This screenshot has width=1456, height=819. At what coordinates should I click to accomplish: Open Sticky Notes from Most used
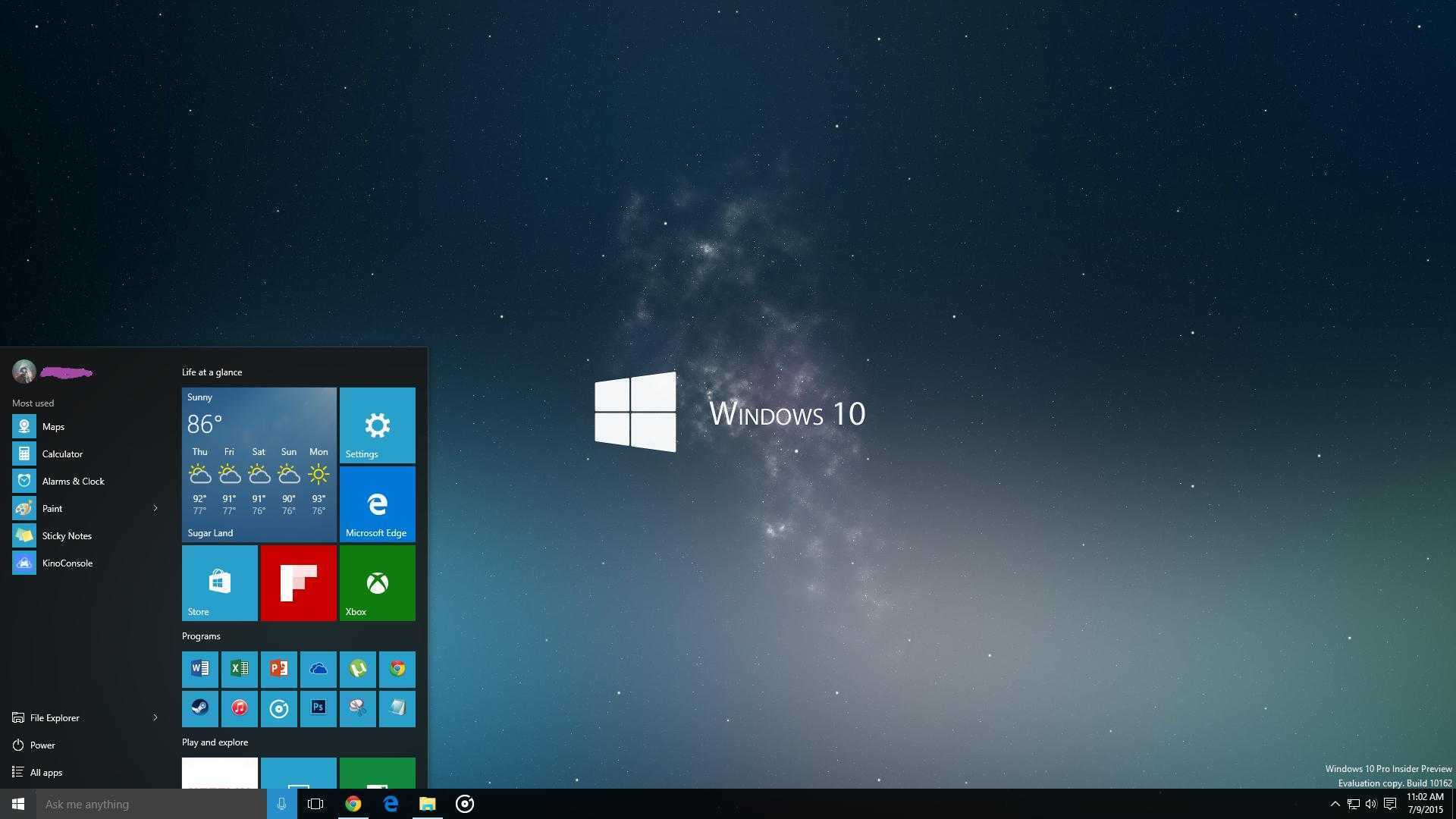pos(86,536)
